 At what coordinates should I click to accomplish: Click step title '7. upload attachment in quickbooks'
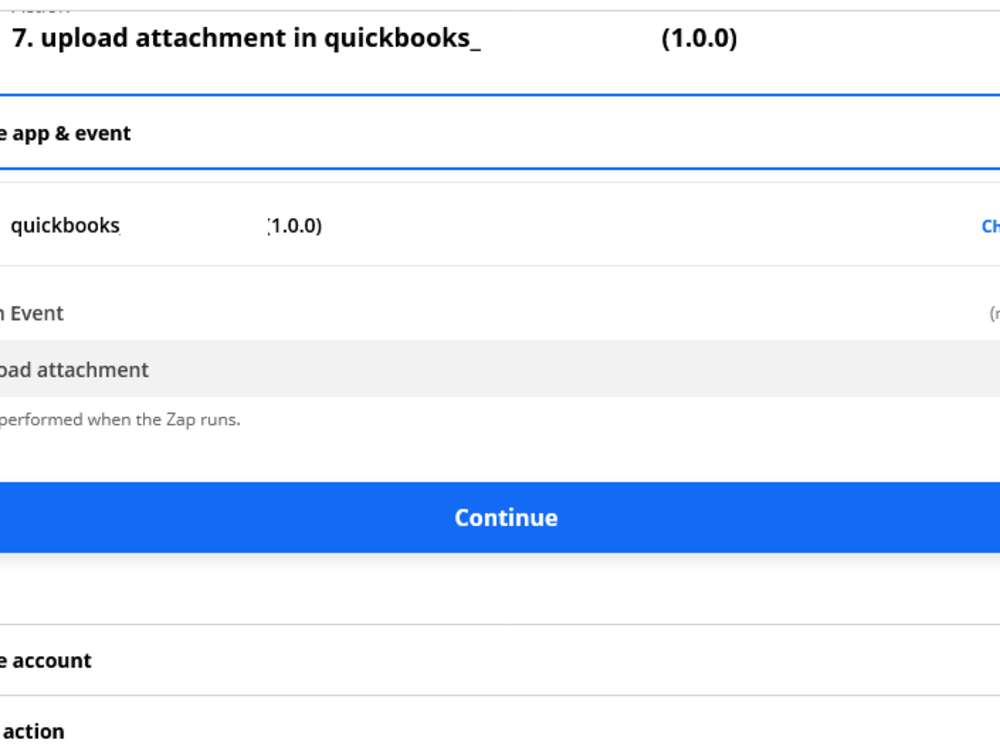click(x=246, y=38)
